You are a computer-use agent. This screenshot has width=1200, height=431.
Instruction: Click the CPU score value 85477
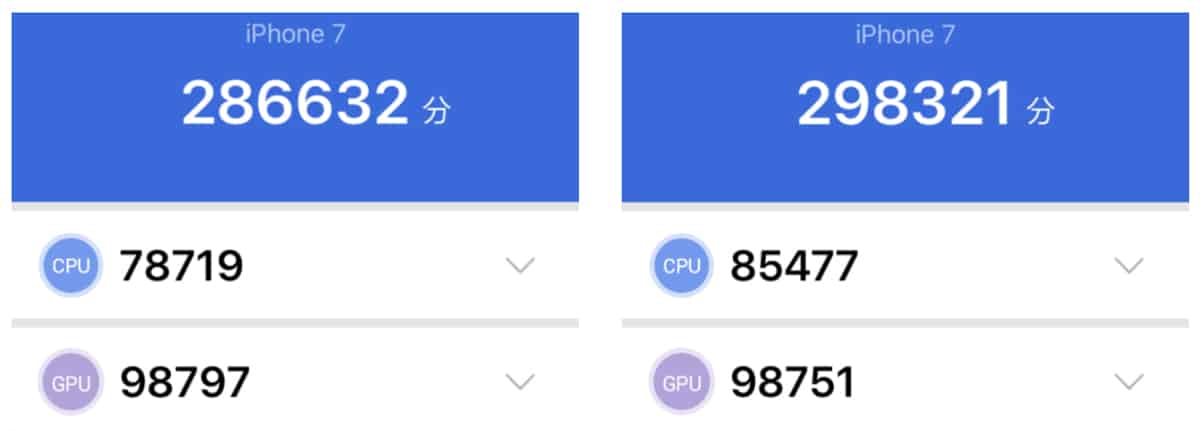click(794, 266)
